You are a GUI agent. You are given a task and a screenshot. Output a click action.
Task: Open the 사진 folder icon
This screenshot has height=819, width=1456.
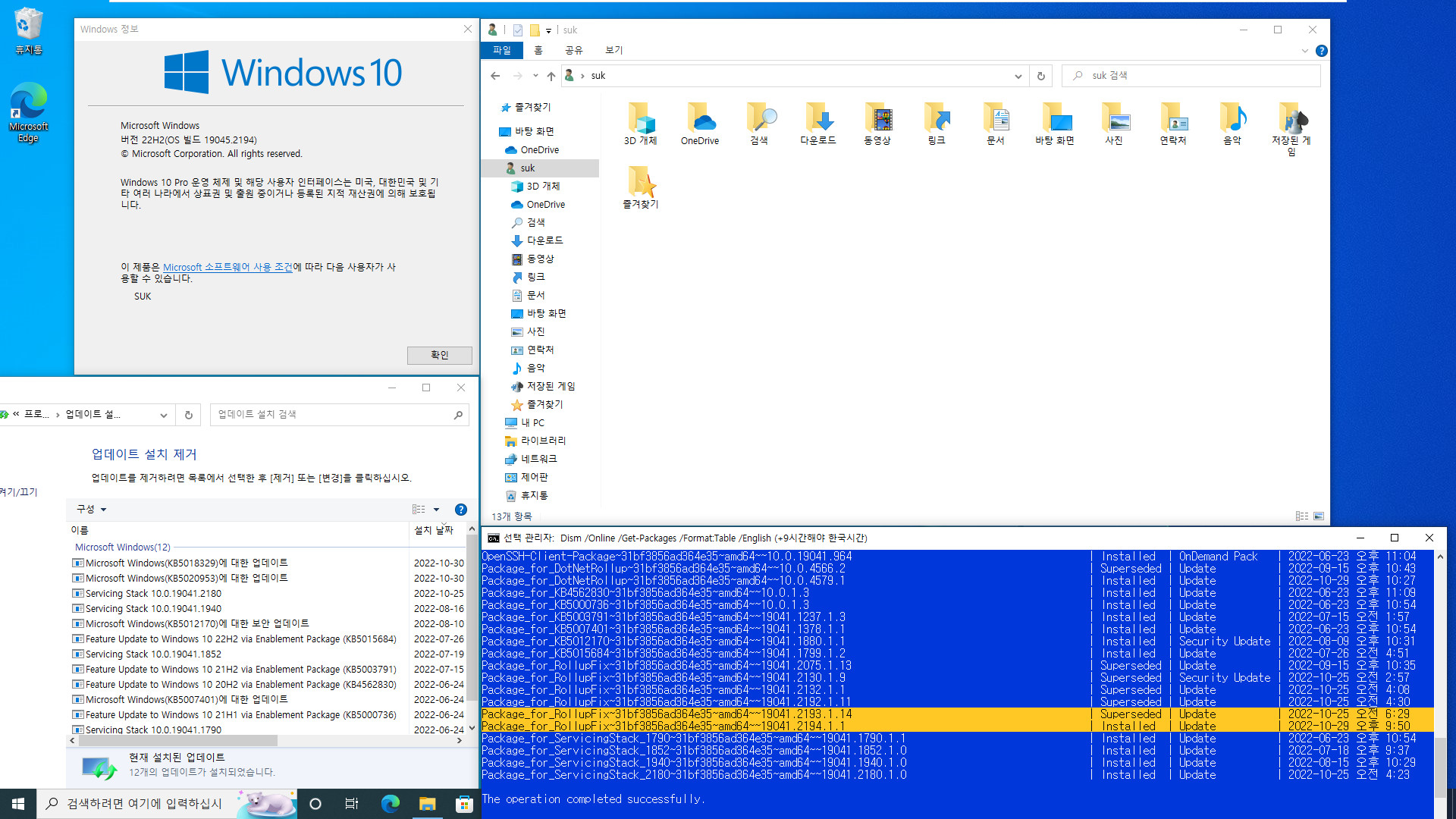pos(1113,124)
